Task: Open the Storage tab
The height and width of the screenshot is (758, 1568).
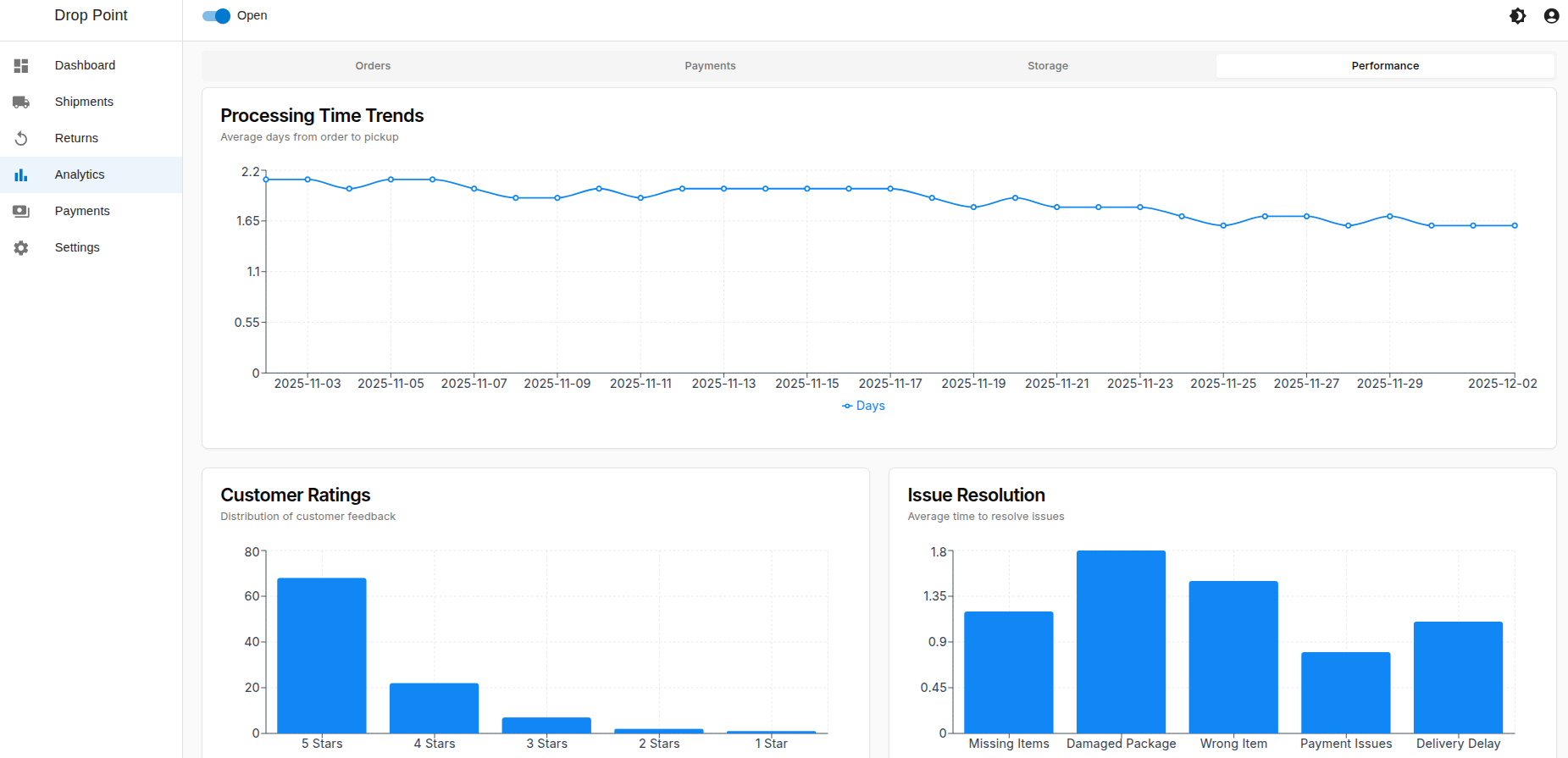Action: 1047,66
